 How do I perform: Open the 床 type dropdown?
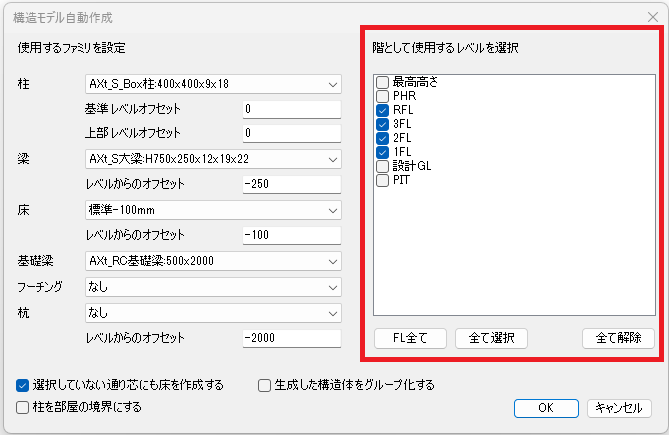pos(213,210)
